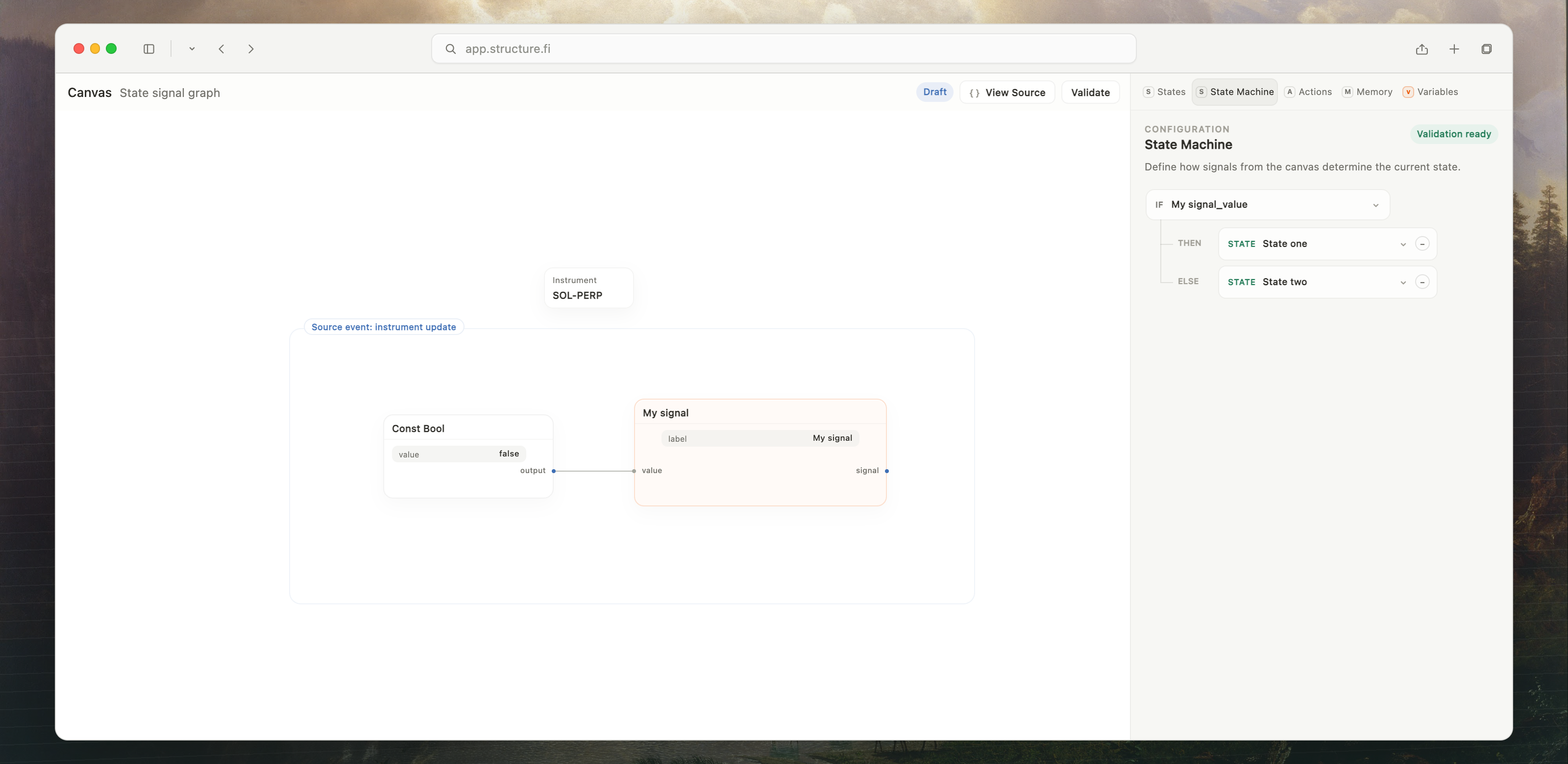1568x764 pixels.
Task: Click the View Source button
Action: point(1007,93)
